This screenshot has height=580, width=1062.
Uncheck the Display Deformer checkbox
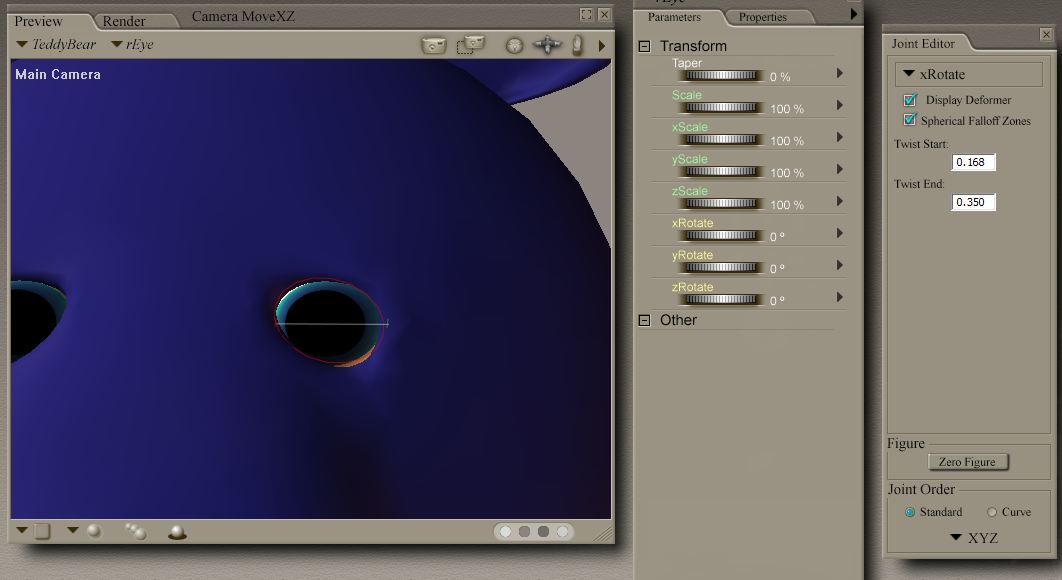(910, 100)
